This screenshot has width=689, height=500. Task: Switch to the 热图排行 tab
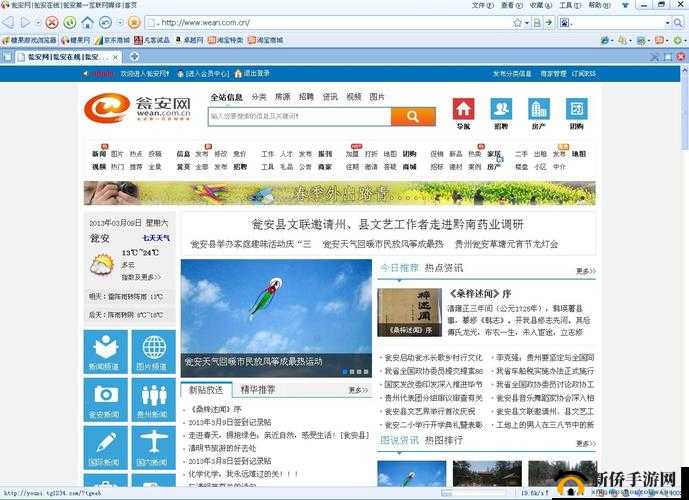(x=444, y=440)
